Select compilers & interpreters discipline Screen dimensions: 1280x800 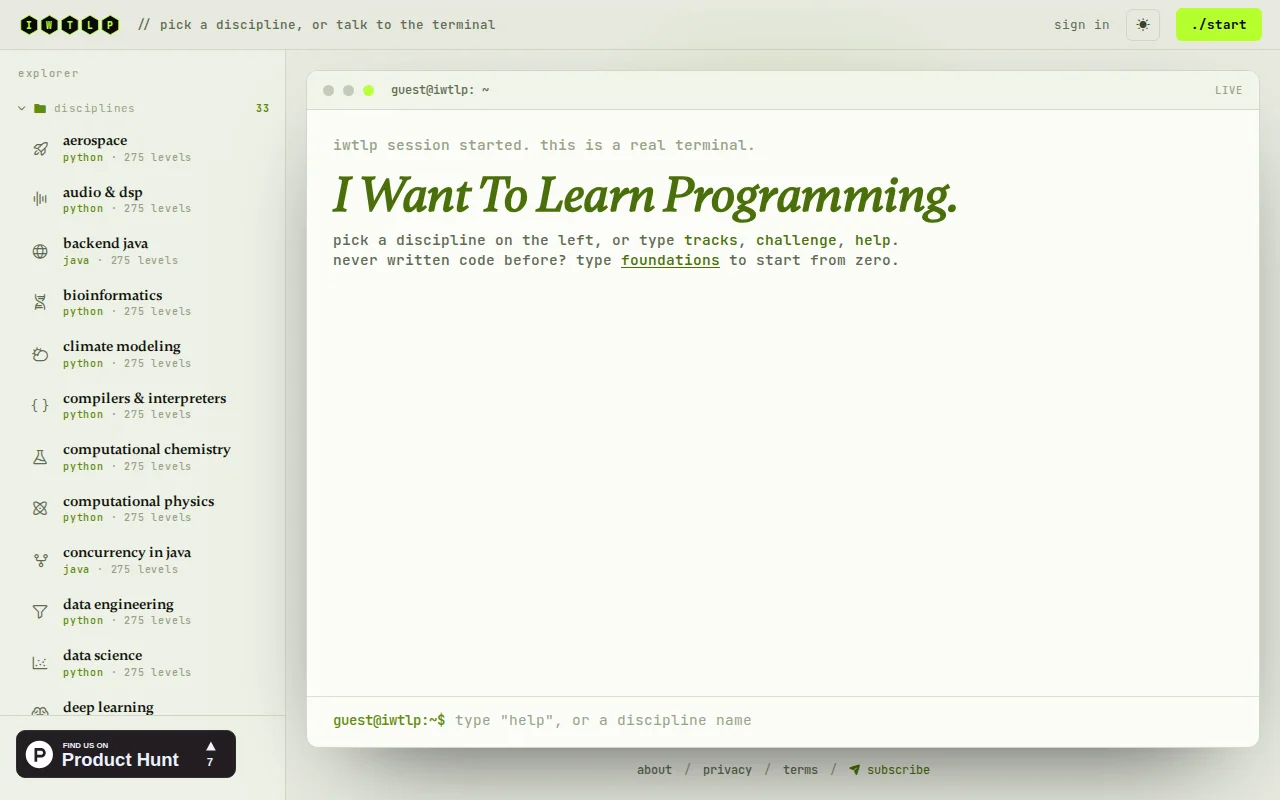[x=142, y=405]
